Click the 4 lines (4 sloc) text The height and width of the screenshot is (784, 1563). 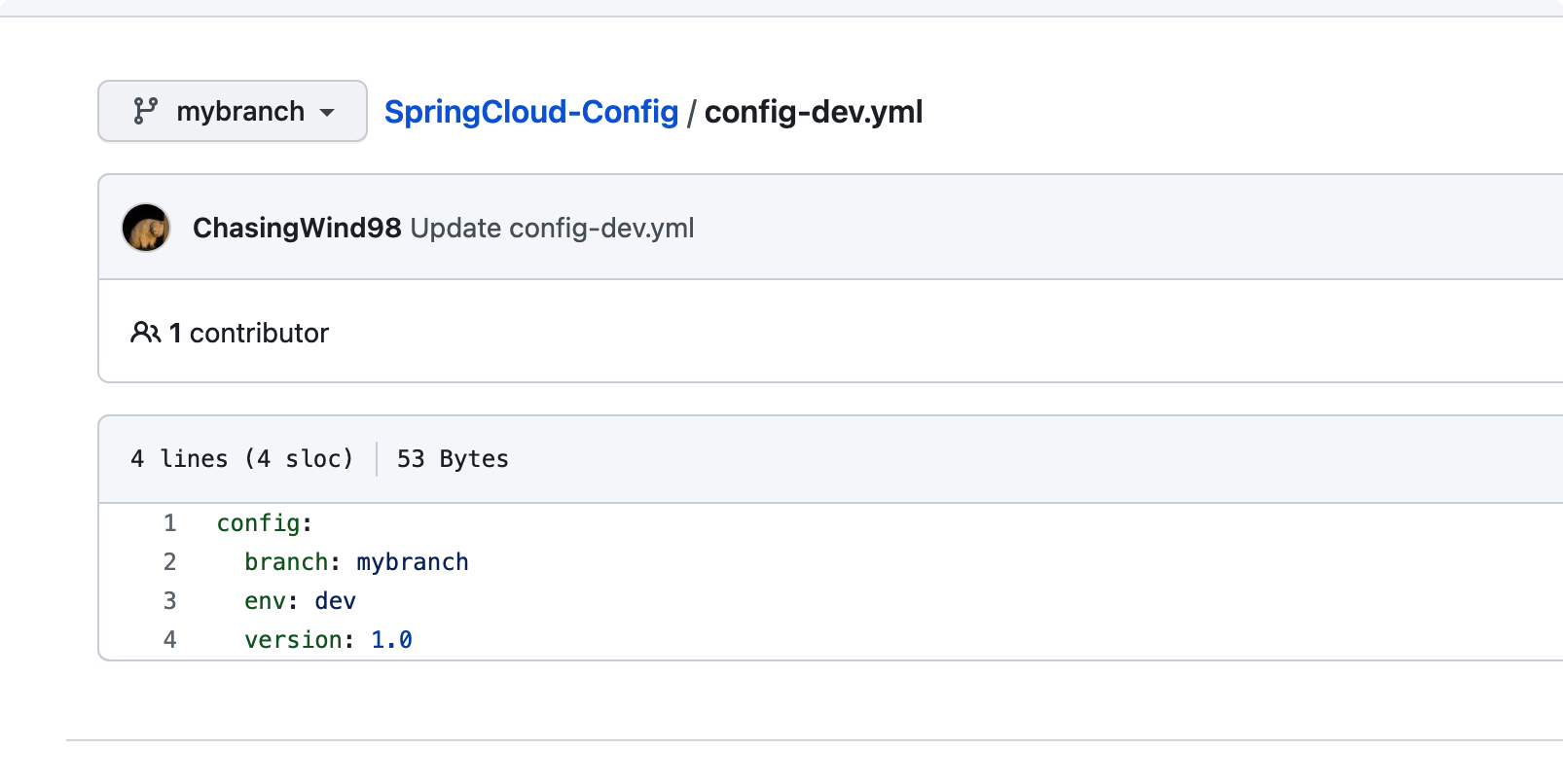[241, 458]
